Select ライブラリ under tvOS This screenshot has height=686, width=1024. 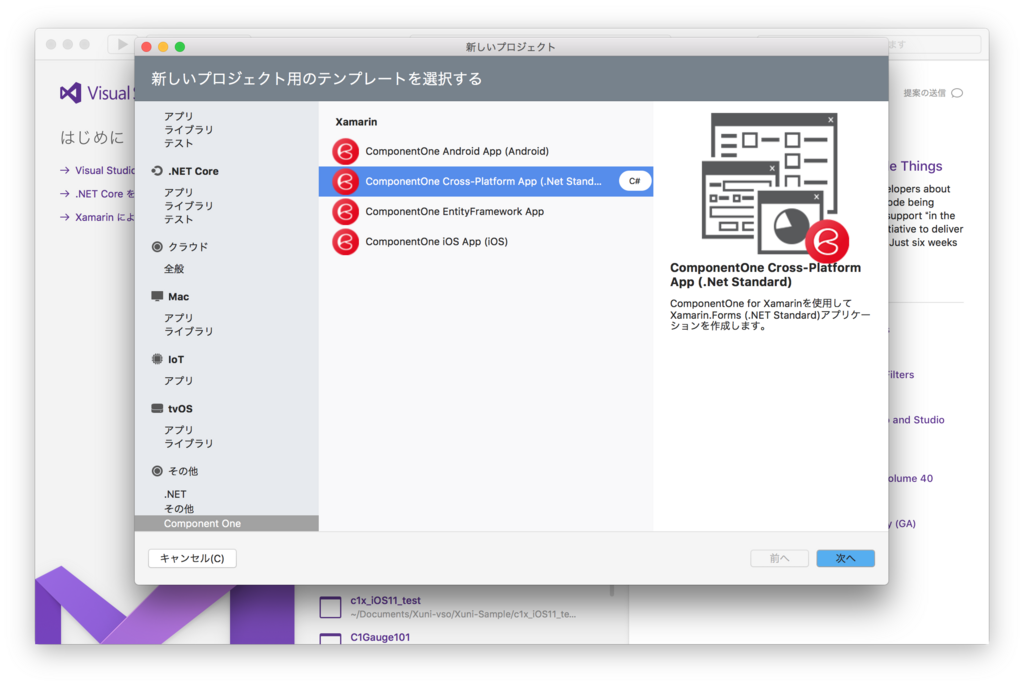click(x=189, y=444)
